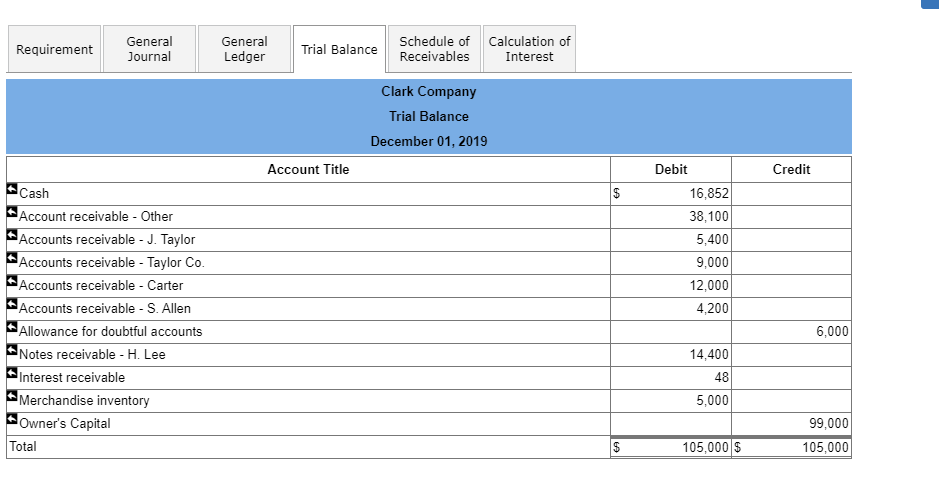Switch to the General Journal tab
Image resolution: width=939 pixels, height=477 pixels.
(149, 49)
